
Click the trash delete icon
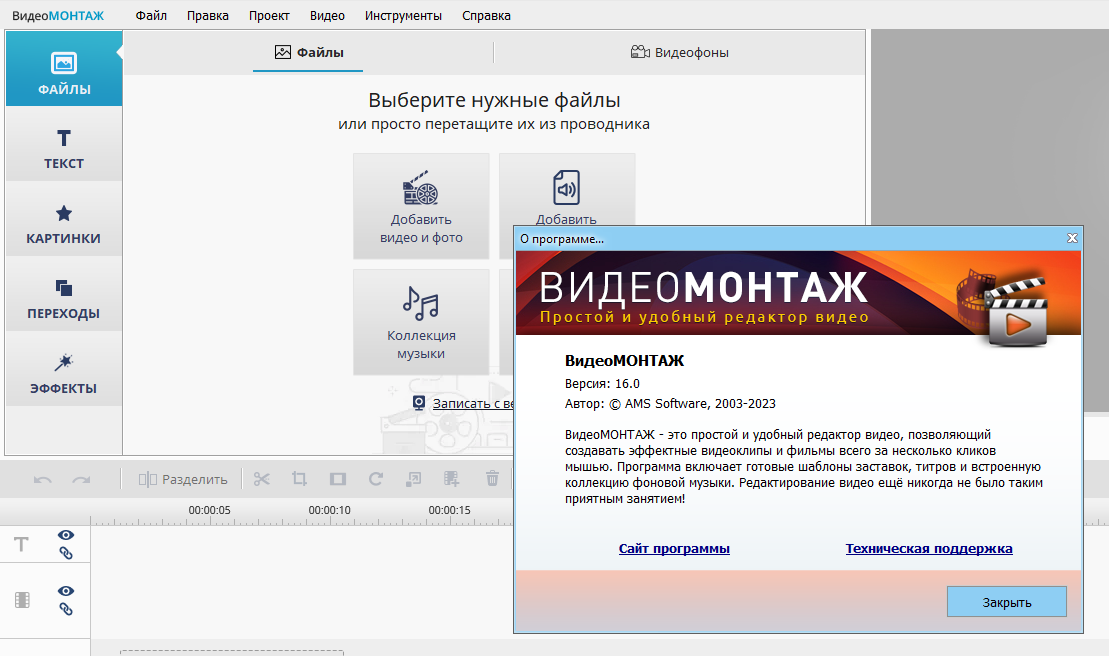492,479
